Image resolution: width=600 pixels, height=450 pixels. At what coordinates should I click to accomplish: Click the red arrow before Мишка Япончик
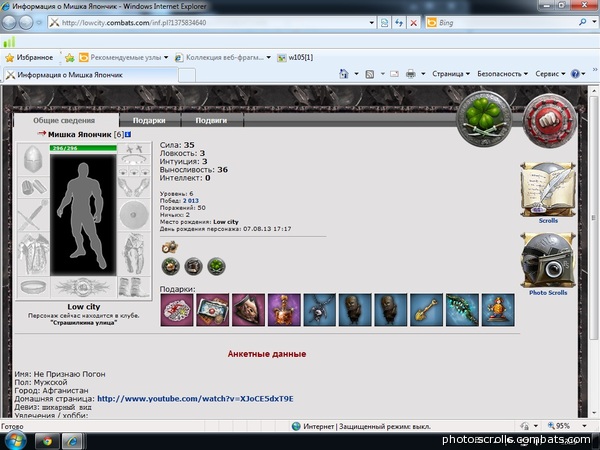[42, 134]
